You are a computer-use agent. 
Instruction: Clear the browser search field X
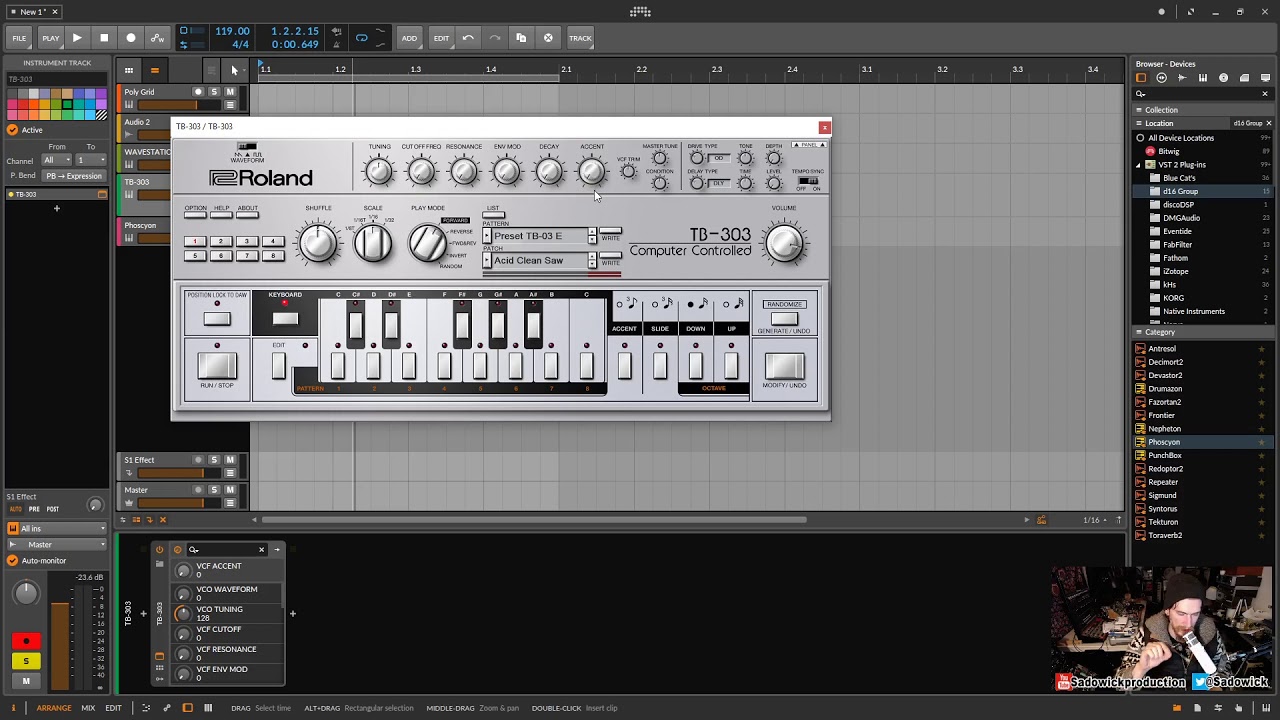(x=1264, y=94)
